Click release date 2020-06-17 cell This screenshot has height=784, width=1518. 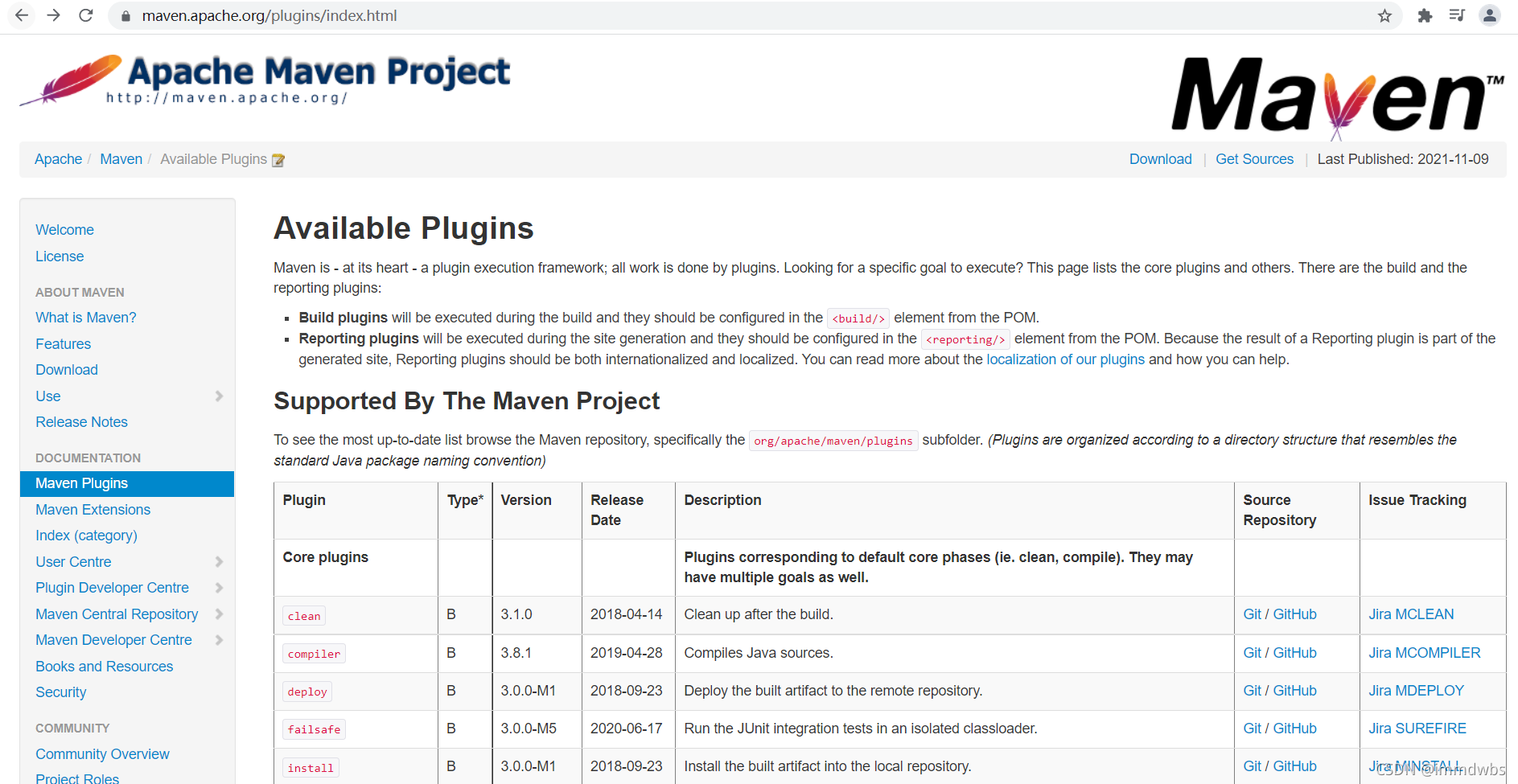[x=628, y=729]
